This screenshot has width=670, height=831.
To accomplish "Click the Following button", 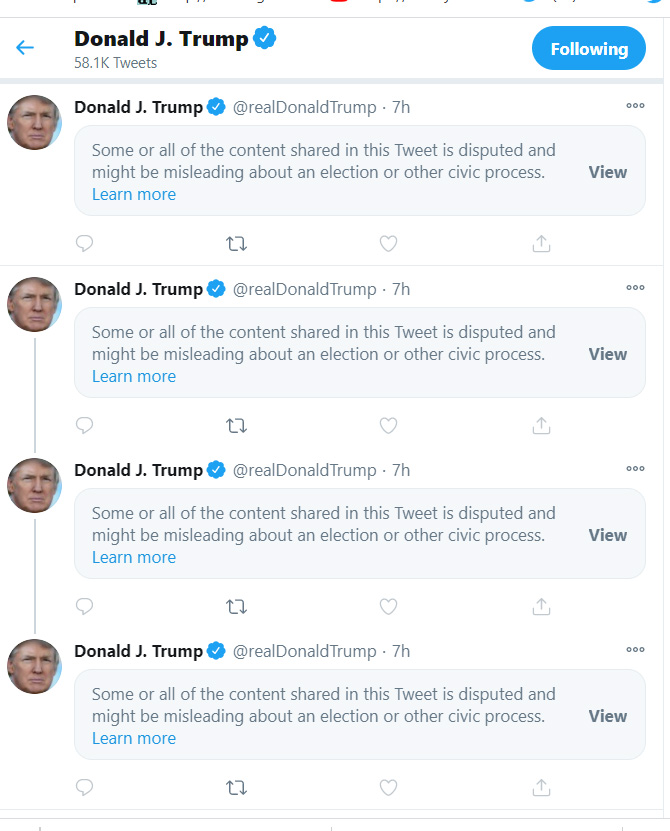I will tap(589, 48).
